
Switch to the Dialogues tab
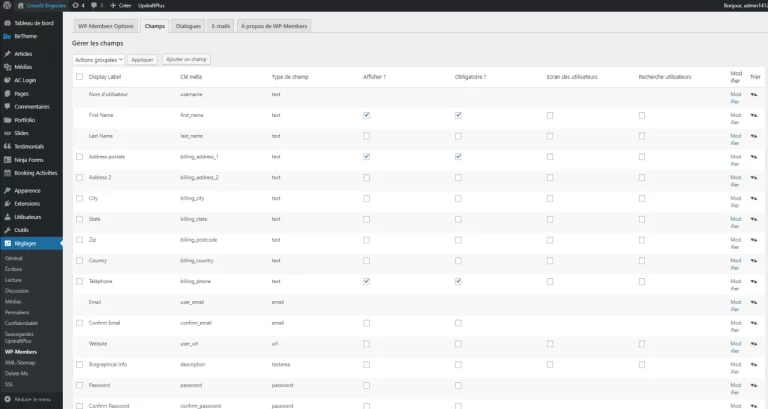tap(188, 26)
